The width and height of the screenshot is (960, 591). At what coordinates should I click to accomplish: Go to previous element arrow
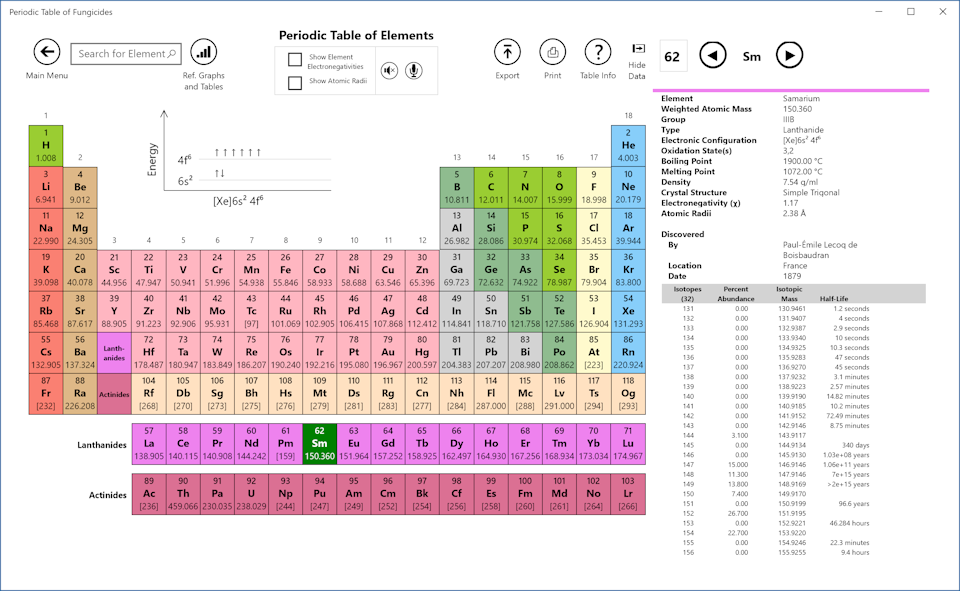click(x=712, y=57)
